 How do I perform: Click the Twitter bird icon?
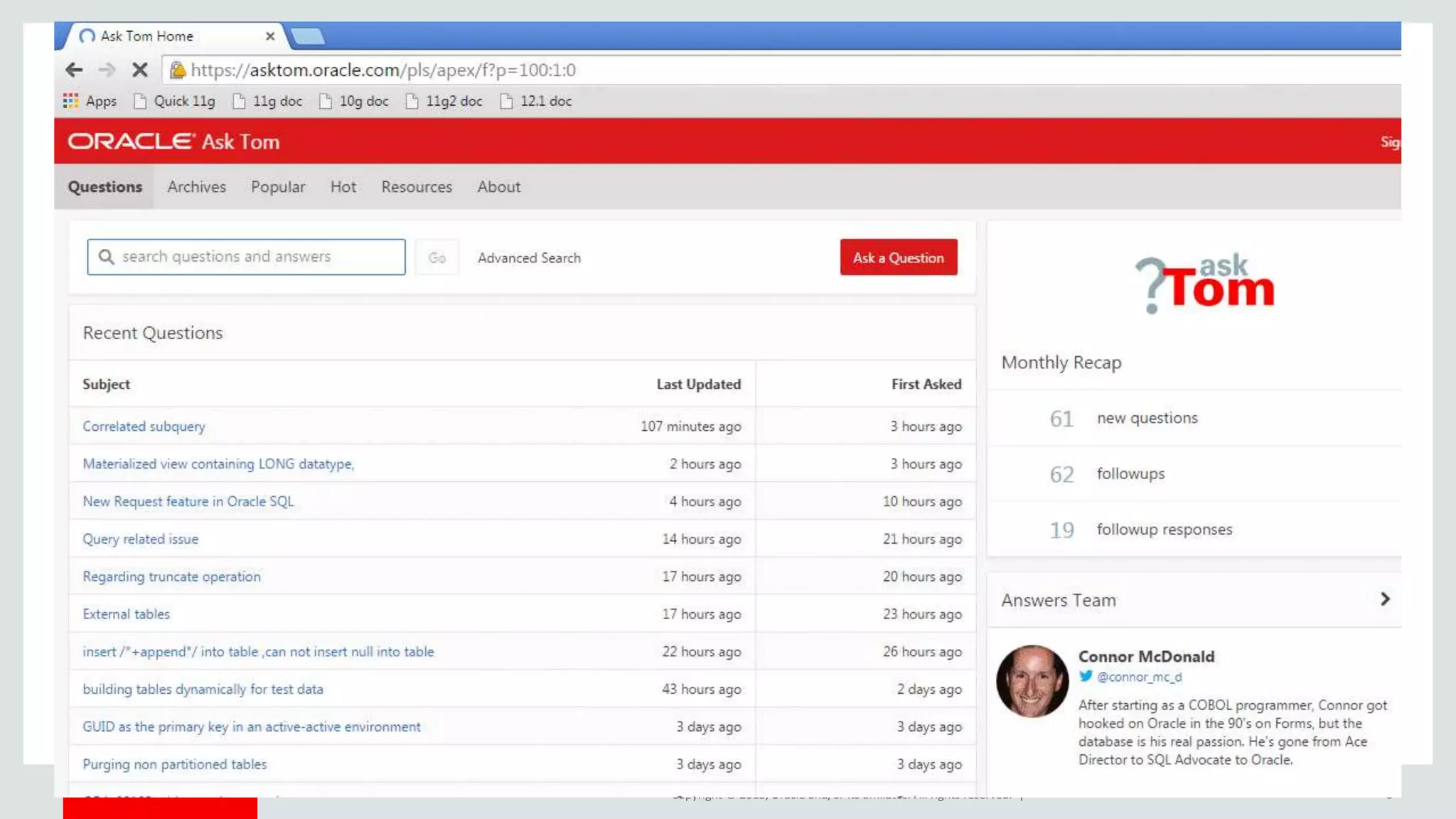[1086, 676]
